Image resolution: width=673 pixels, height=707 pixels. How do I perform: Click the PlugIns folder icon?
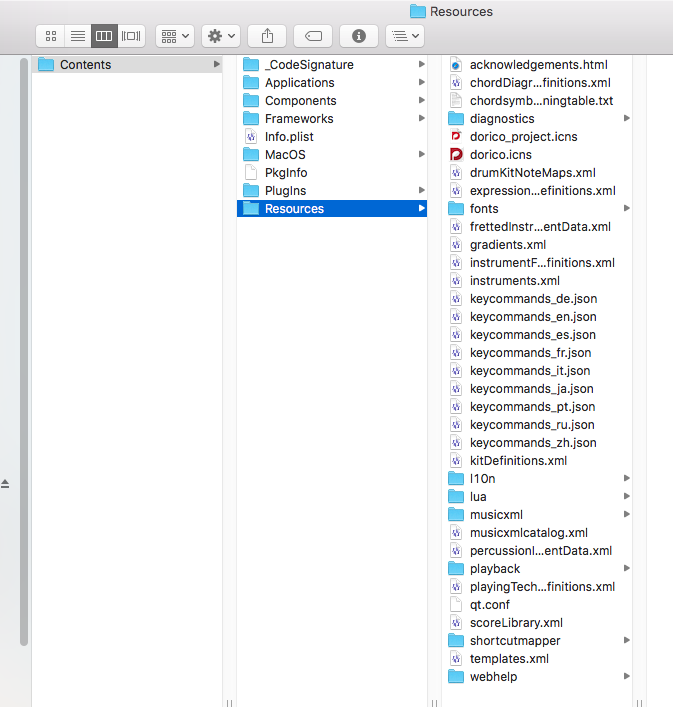[251, 190]
